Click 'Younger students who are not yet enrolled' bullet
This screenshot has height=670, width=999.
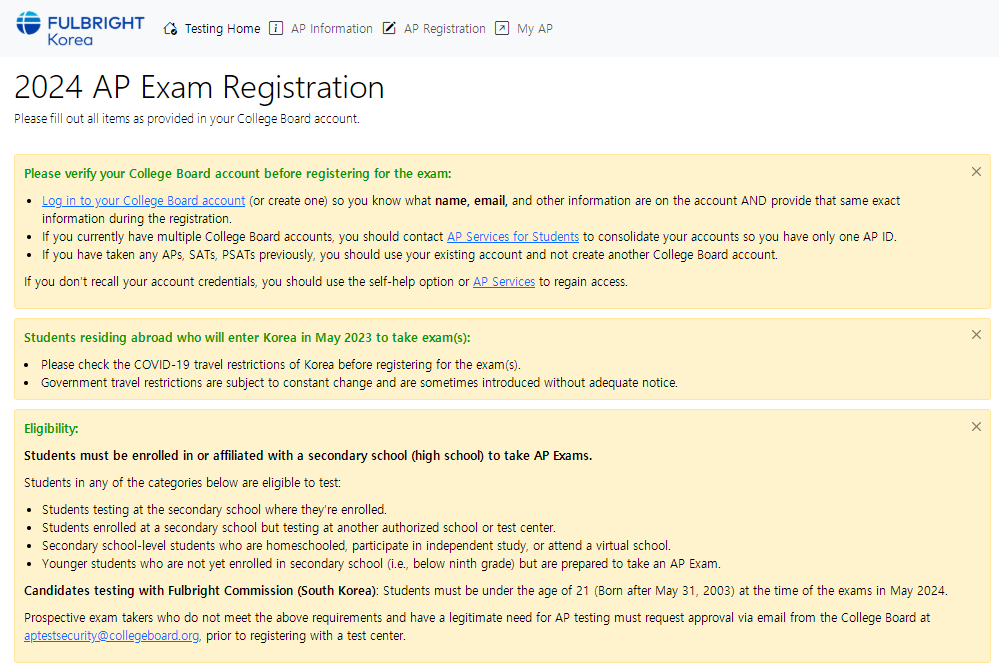click(x=381, y=564)
